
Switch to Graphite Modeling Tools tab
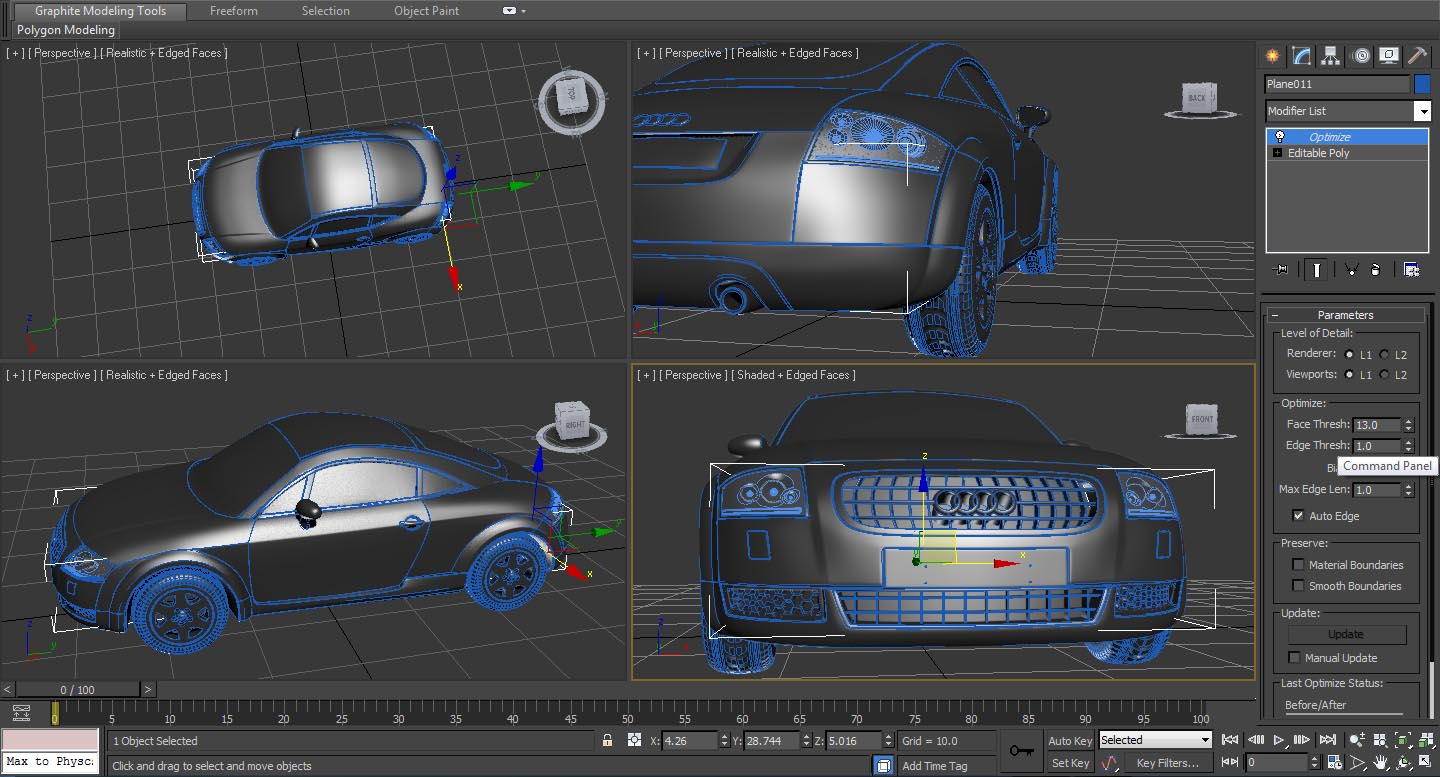[100, 11]
